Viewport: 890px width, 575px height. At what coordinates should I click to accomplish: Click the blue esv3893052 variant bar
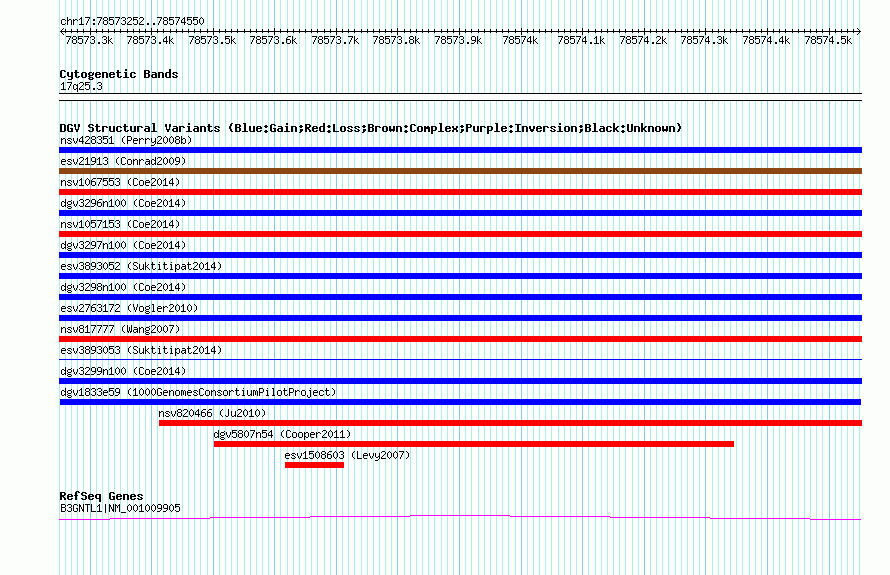[460, 276]
